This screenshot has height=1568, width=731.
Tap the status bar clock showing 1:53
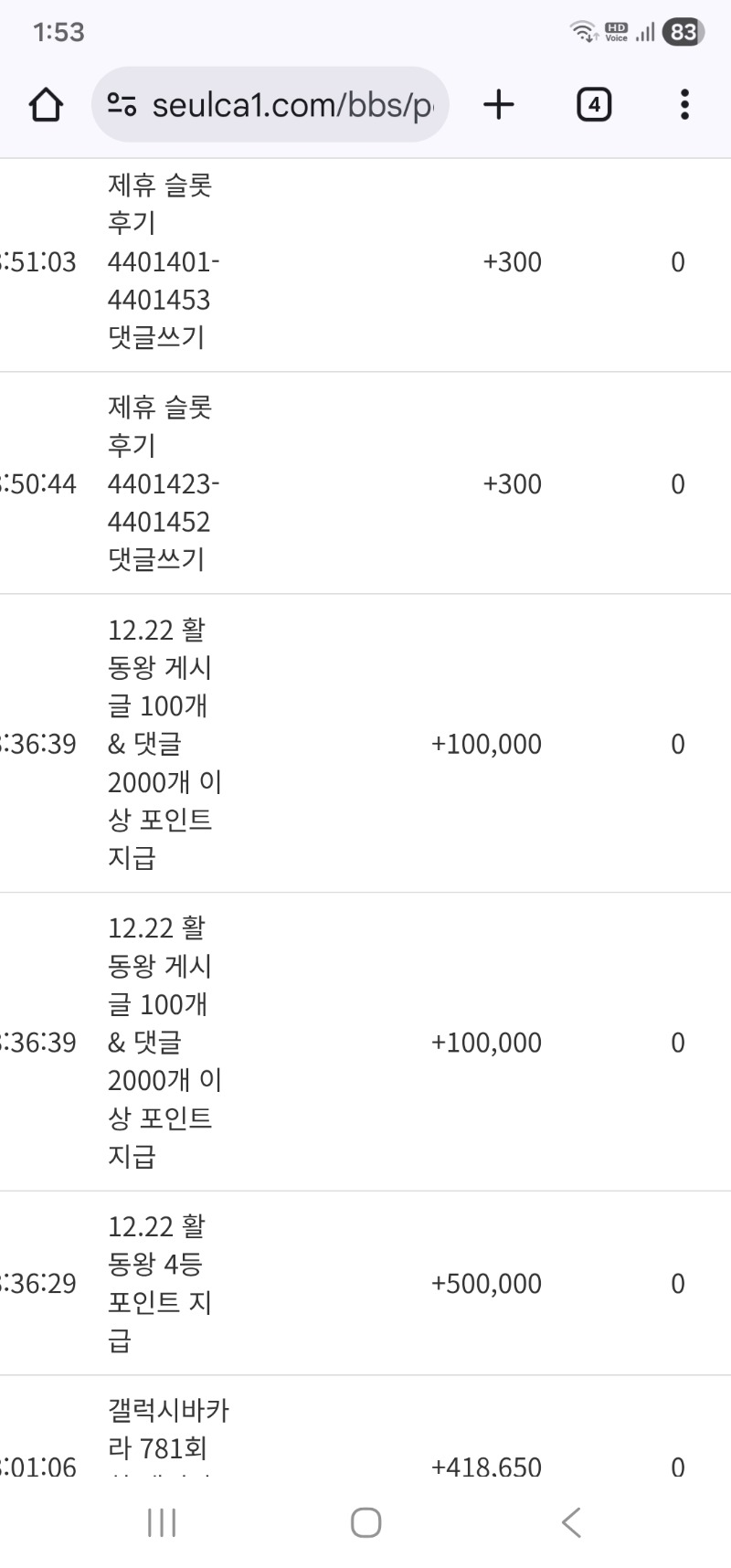pyautogui.click(x=58, y=33)
